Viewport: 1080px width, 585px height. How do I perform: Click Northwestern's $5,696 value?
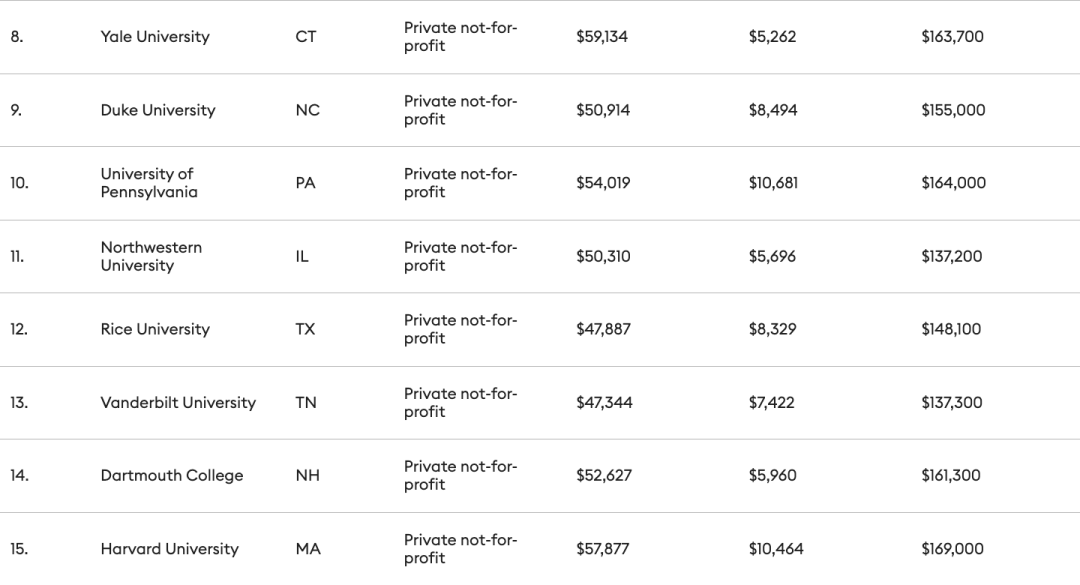(772, 256)
